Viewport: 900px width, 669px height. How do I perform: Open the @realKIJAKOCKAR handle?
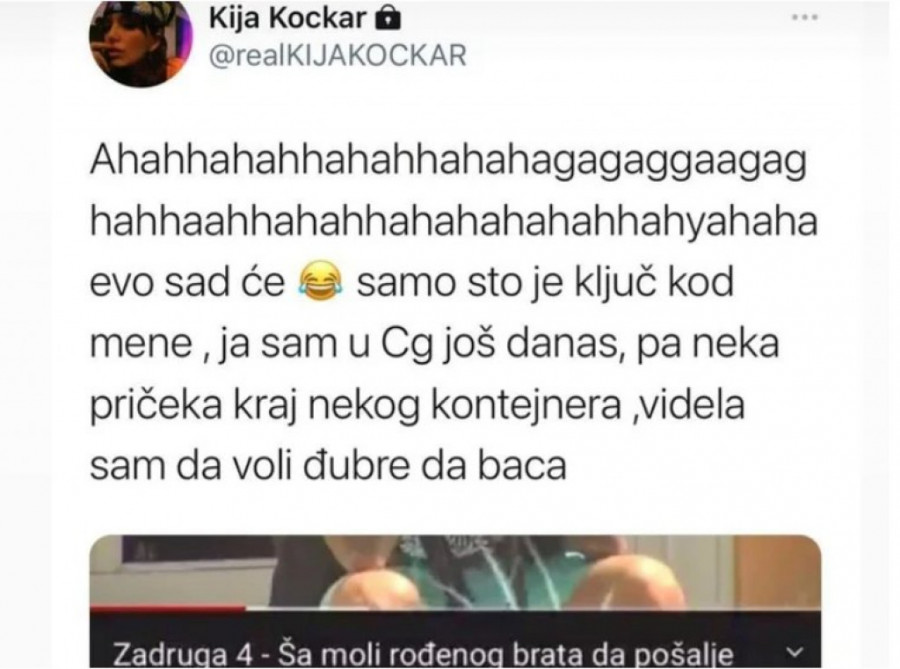(338, 56)
